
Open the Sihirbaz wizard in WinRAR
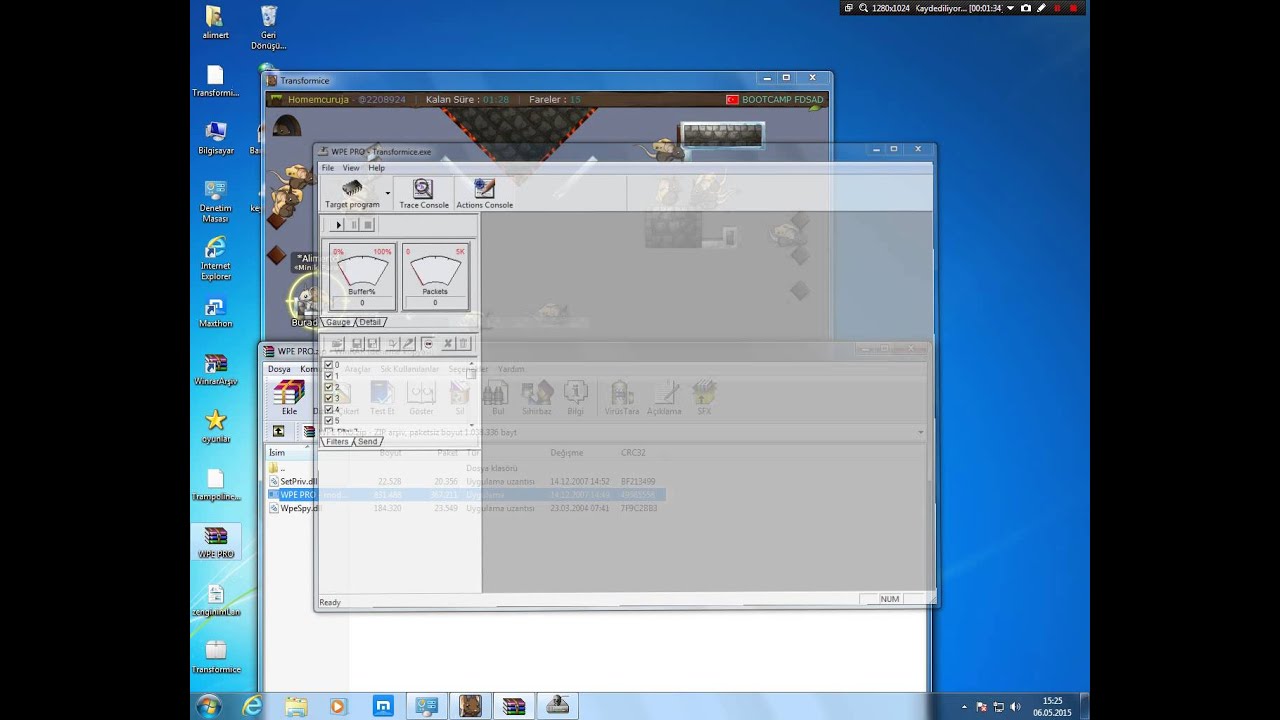coord(537,397)
